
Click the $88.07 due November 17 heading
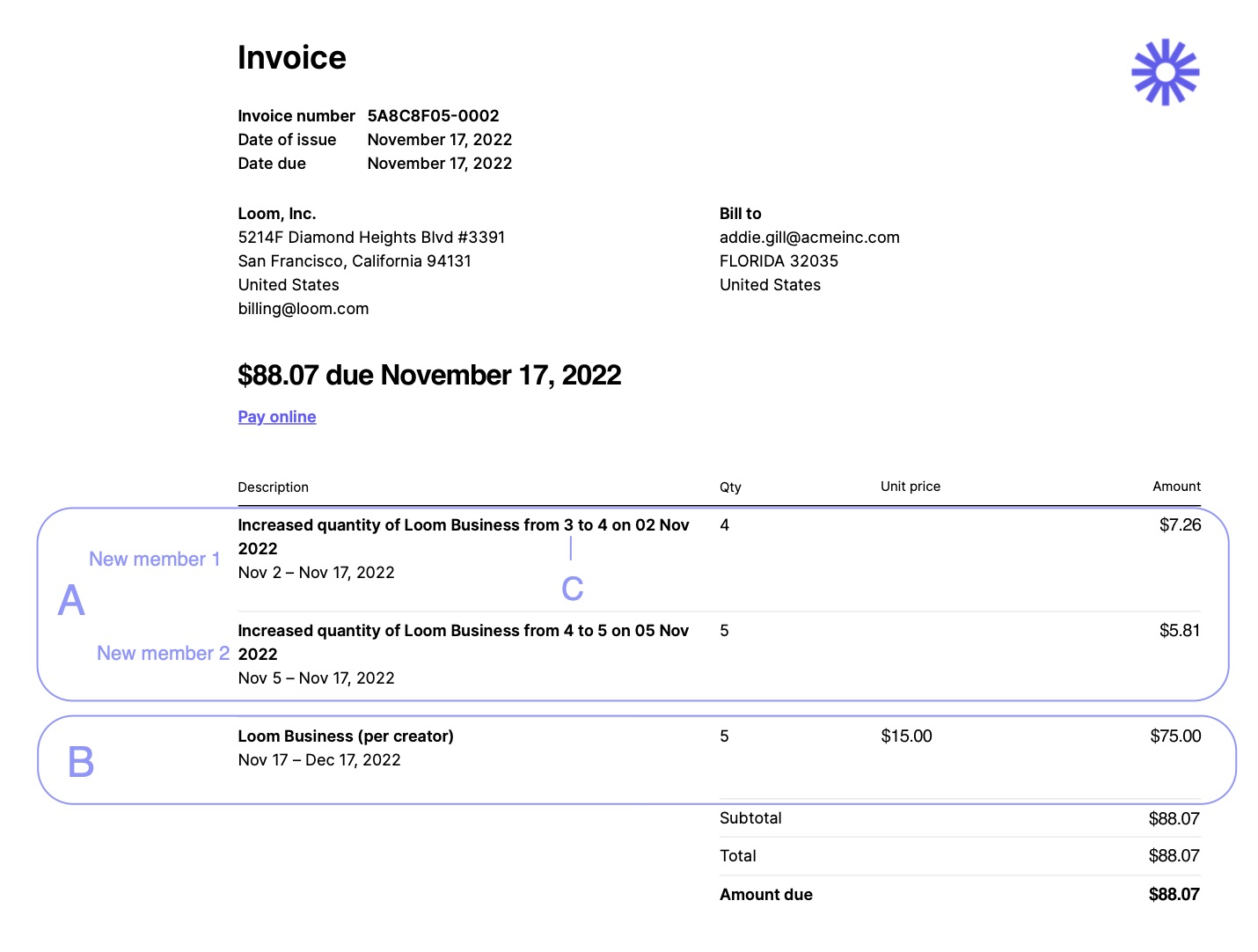coord(429,376)
